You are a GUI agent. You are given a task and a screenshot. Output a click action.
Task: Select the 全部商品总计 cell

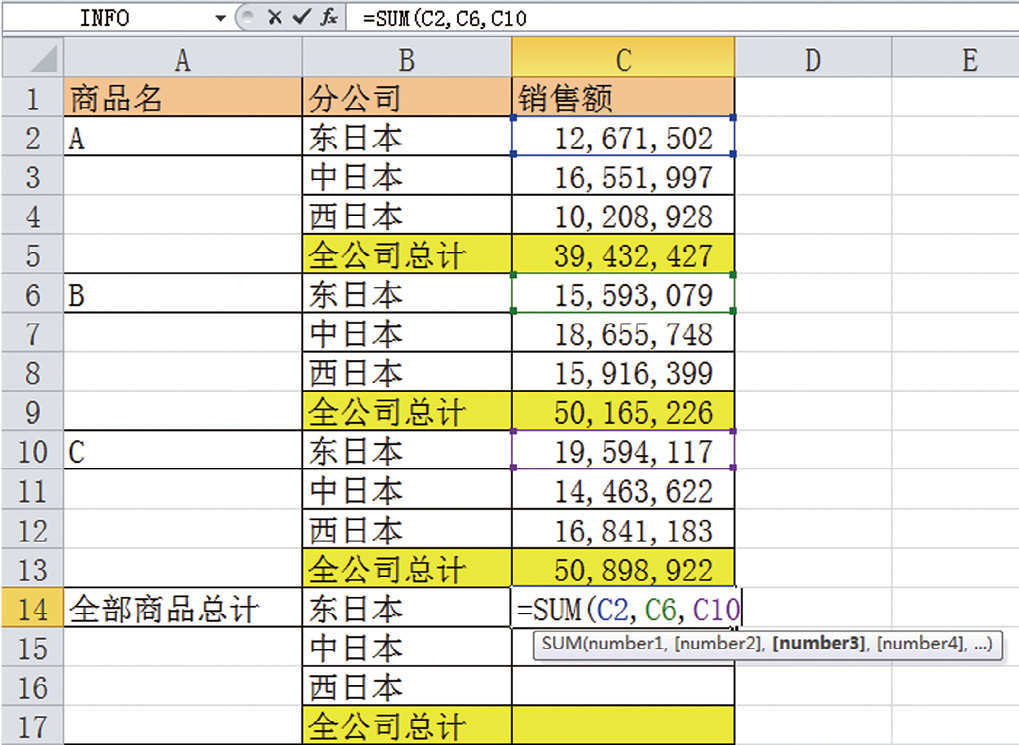[x=182, y=609]
